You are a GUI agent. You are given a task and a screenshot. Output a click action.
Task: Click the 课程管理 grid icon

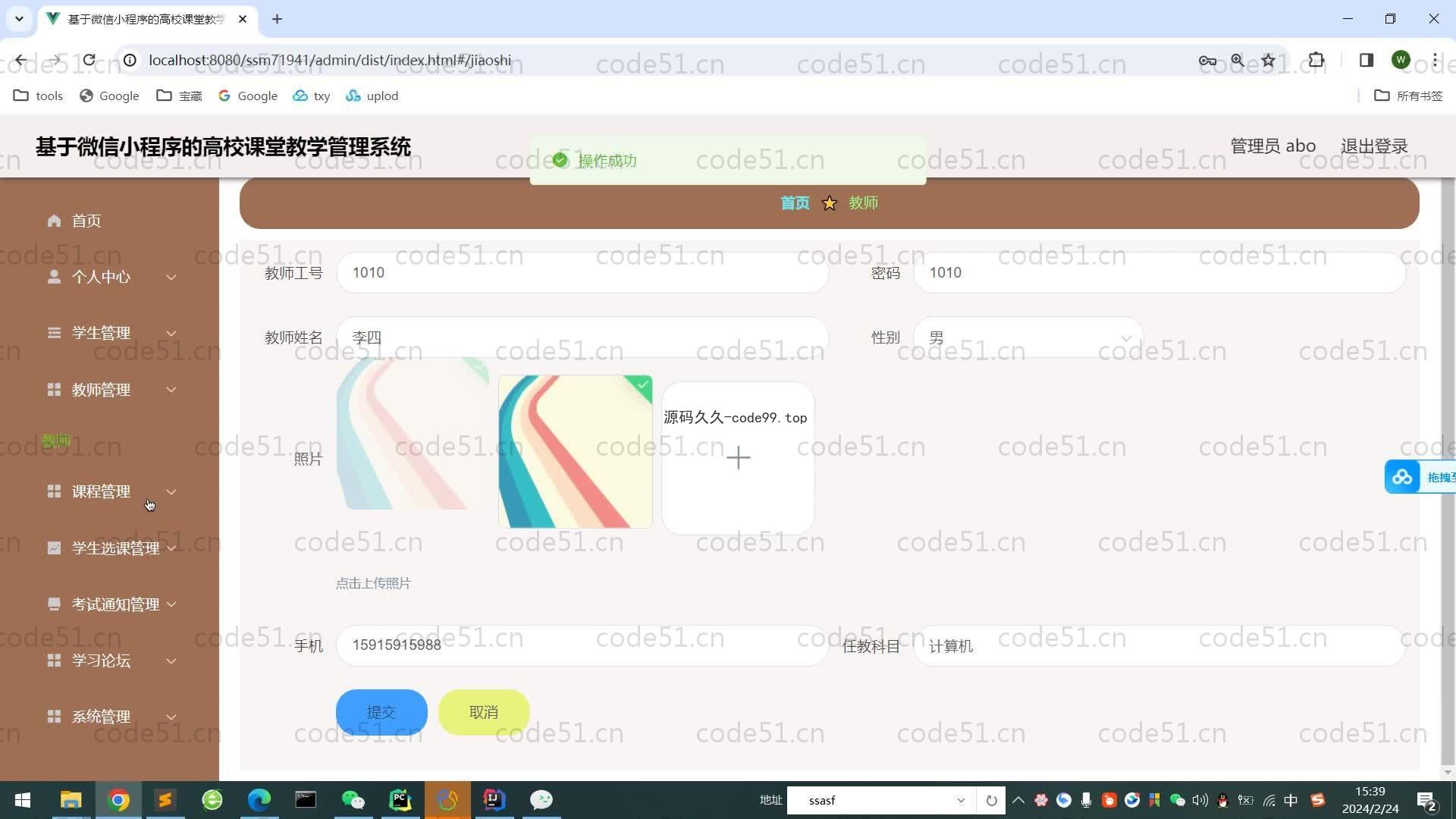54,491
